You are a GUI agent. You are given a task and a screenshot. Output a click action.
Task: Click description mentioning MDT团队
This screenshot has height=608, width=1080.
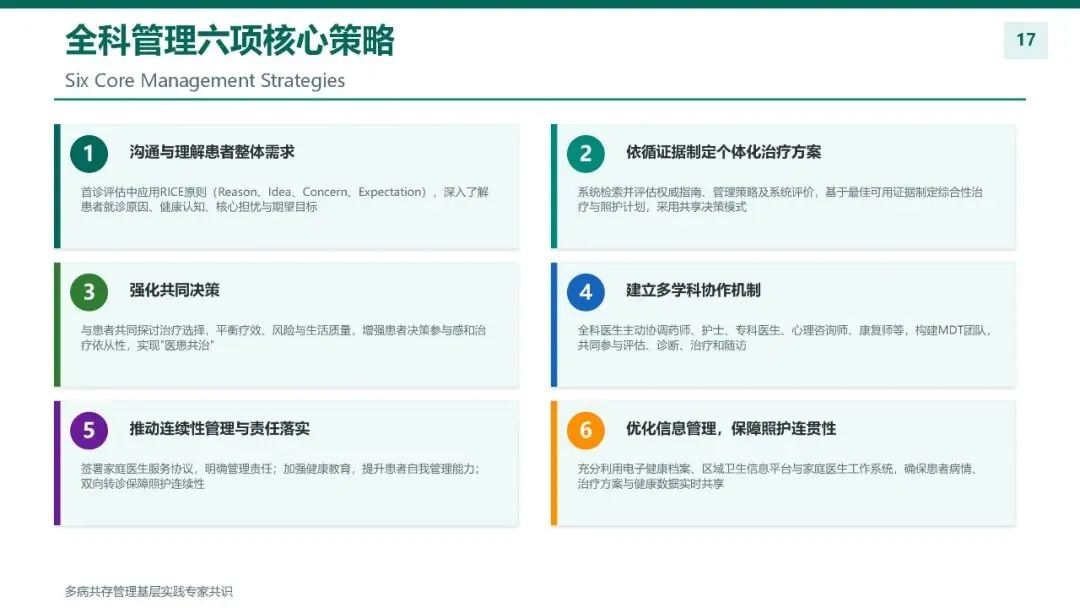(x=785, y=337)
